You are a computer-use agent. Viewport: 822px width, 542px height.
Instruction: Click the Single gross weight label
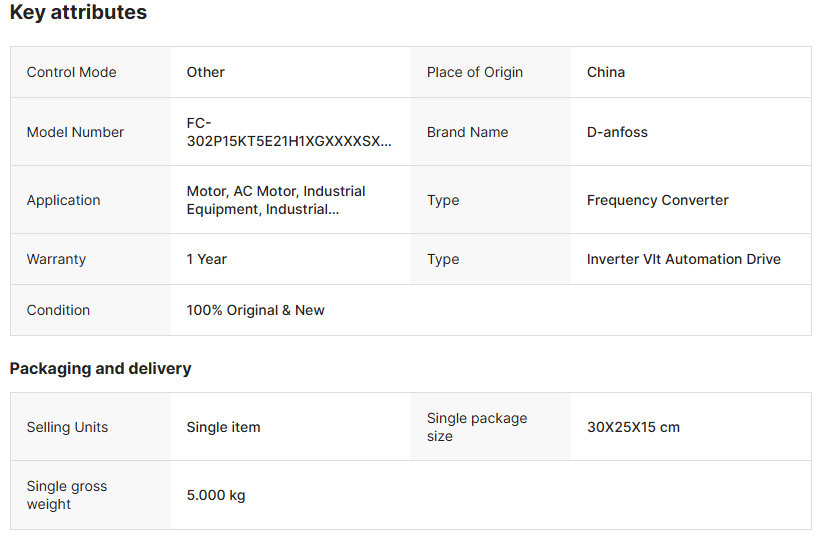pos(67,495)
